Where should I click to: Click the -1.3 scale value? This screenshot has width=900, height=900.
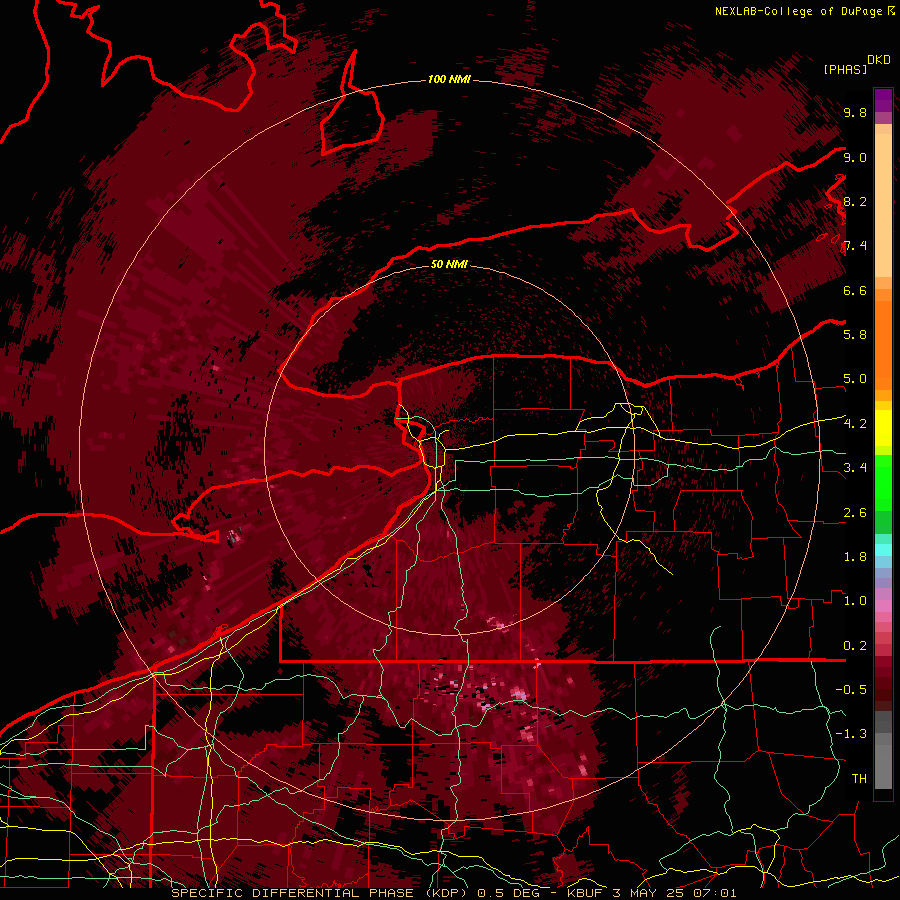tap(851, 734)
